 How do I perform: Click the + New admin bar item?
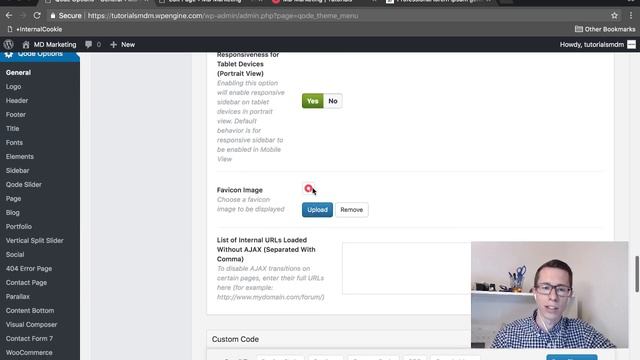122,44
